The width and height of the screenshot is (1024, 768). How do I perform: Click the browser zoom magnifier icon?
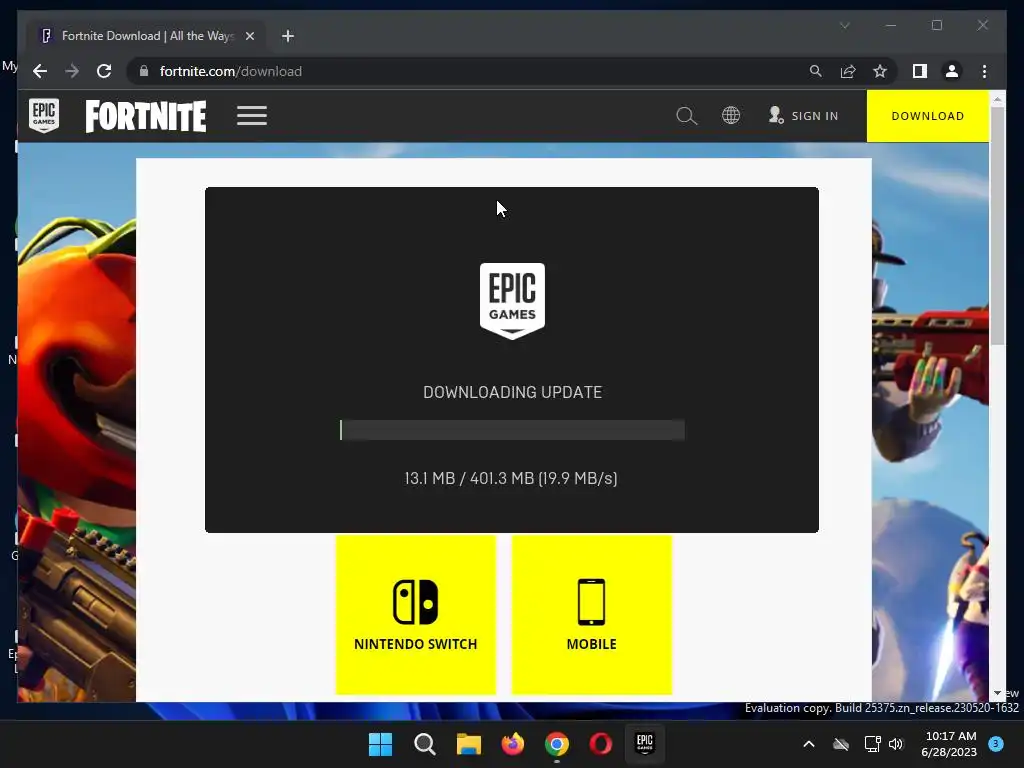click(x=816, y=71)
